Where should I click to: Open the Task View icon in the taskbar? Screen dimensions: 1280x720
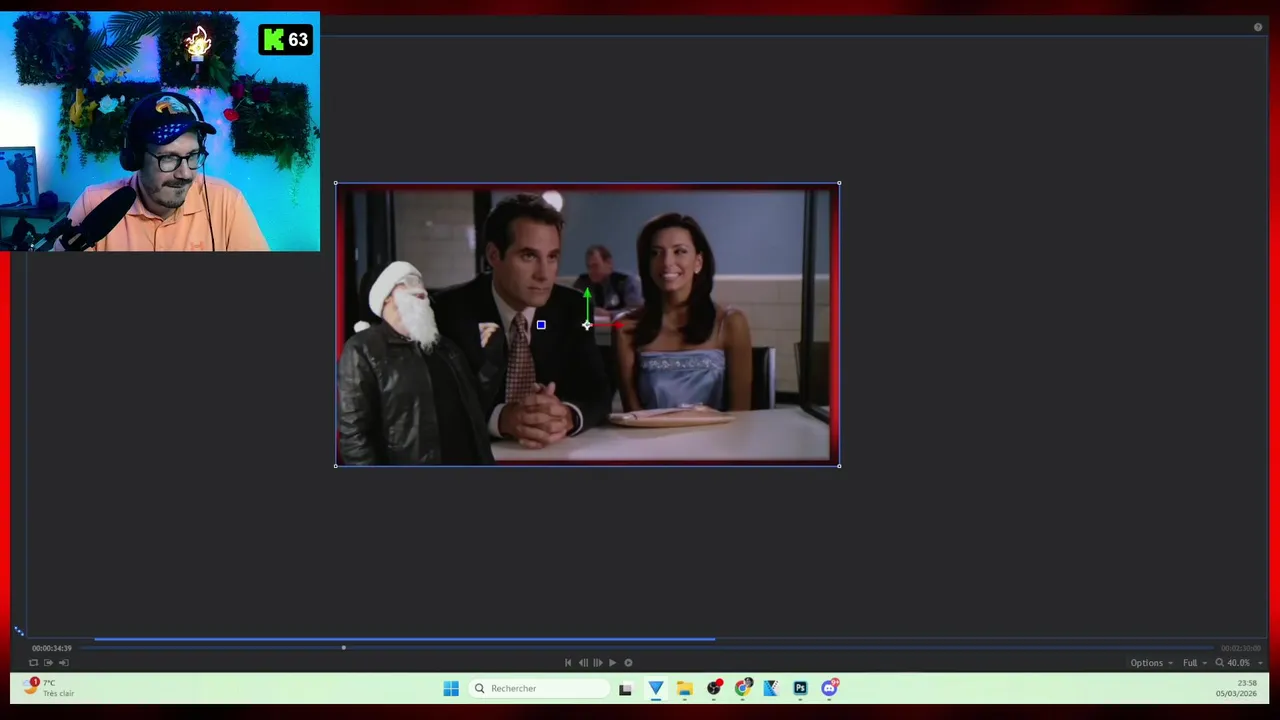(625, 688)
